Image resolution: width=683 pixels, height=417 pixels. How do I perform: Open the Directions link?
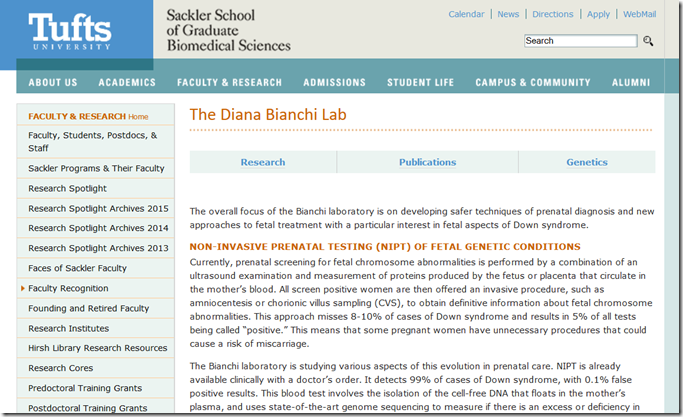tap(552, 14)
